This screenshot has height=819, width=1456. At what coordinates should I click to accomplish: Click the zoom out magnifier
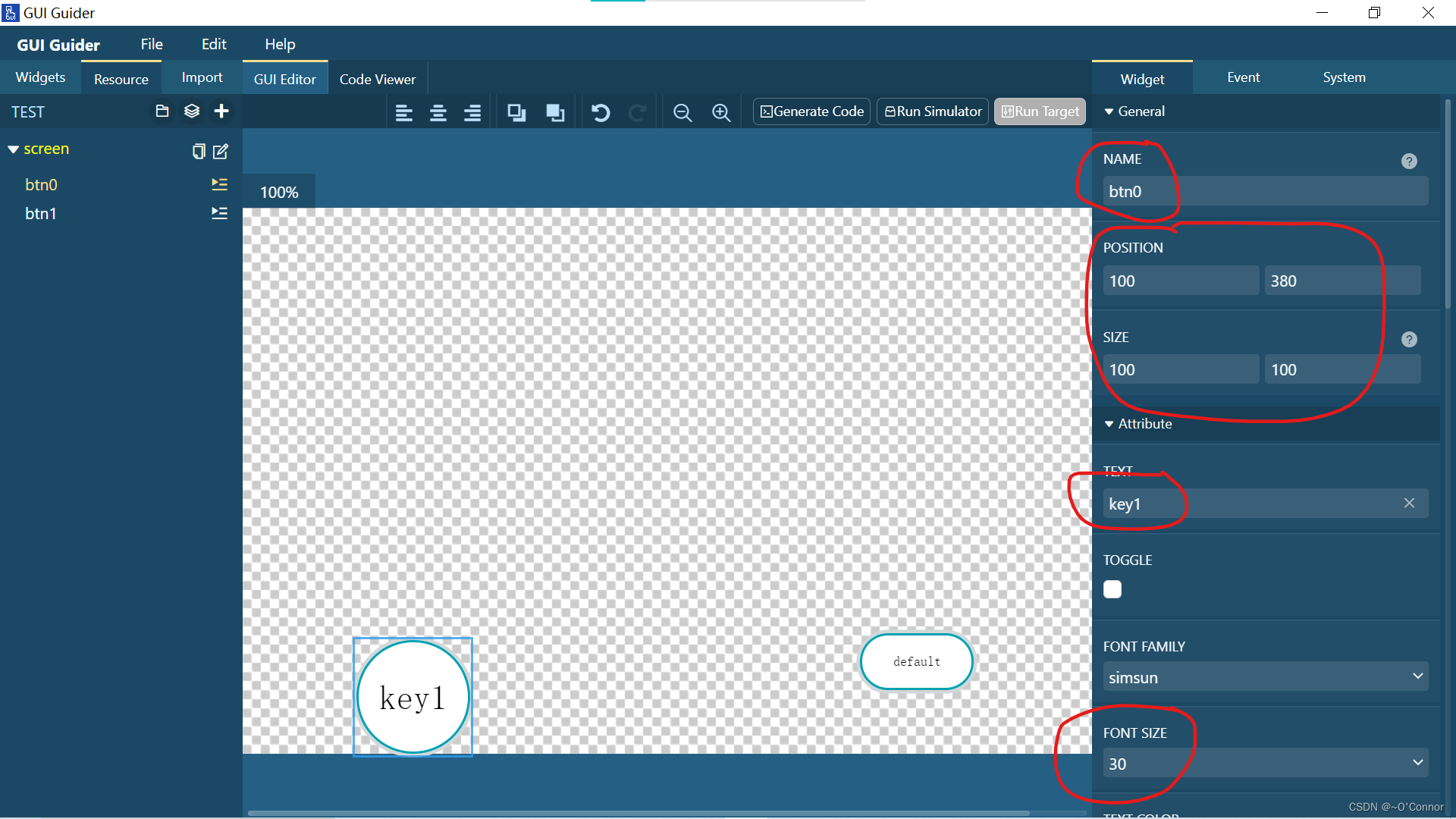click(682, 113)
